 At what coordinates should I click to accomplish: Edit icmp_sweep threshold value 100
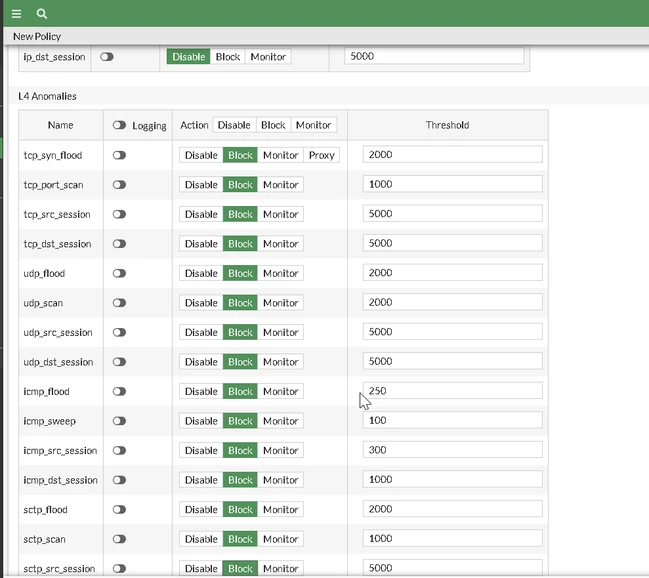pyautogui.click(x=453, y=420)
